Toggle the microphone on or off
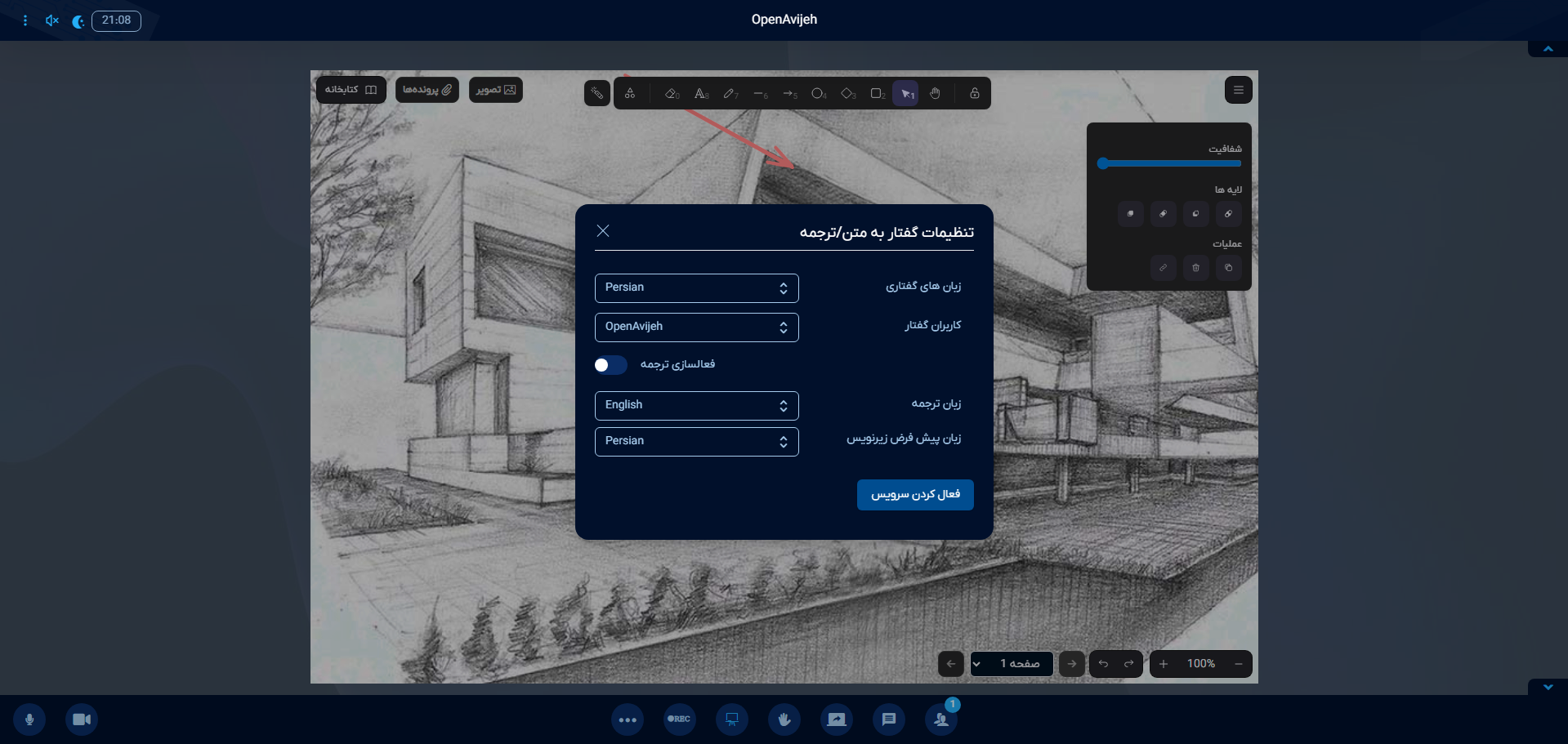The height and width of the screenshot is (744, 1568). [29, 719]
